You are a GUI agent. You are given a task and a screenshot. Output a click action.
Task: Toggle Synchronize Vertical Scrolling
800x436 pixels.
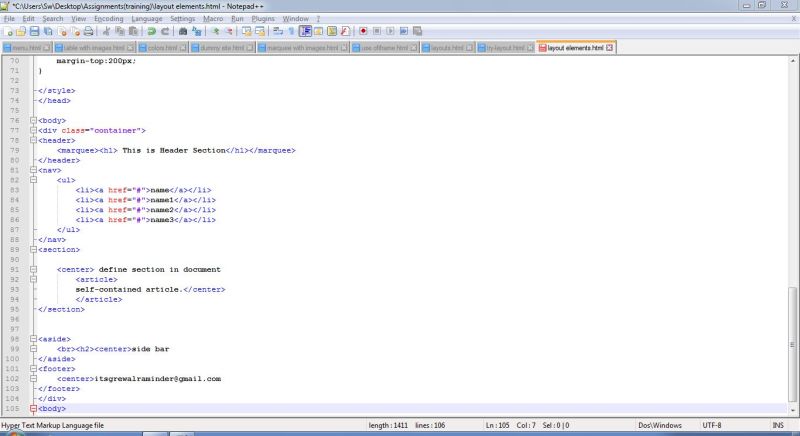point(247,32)
